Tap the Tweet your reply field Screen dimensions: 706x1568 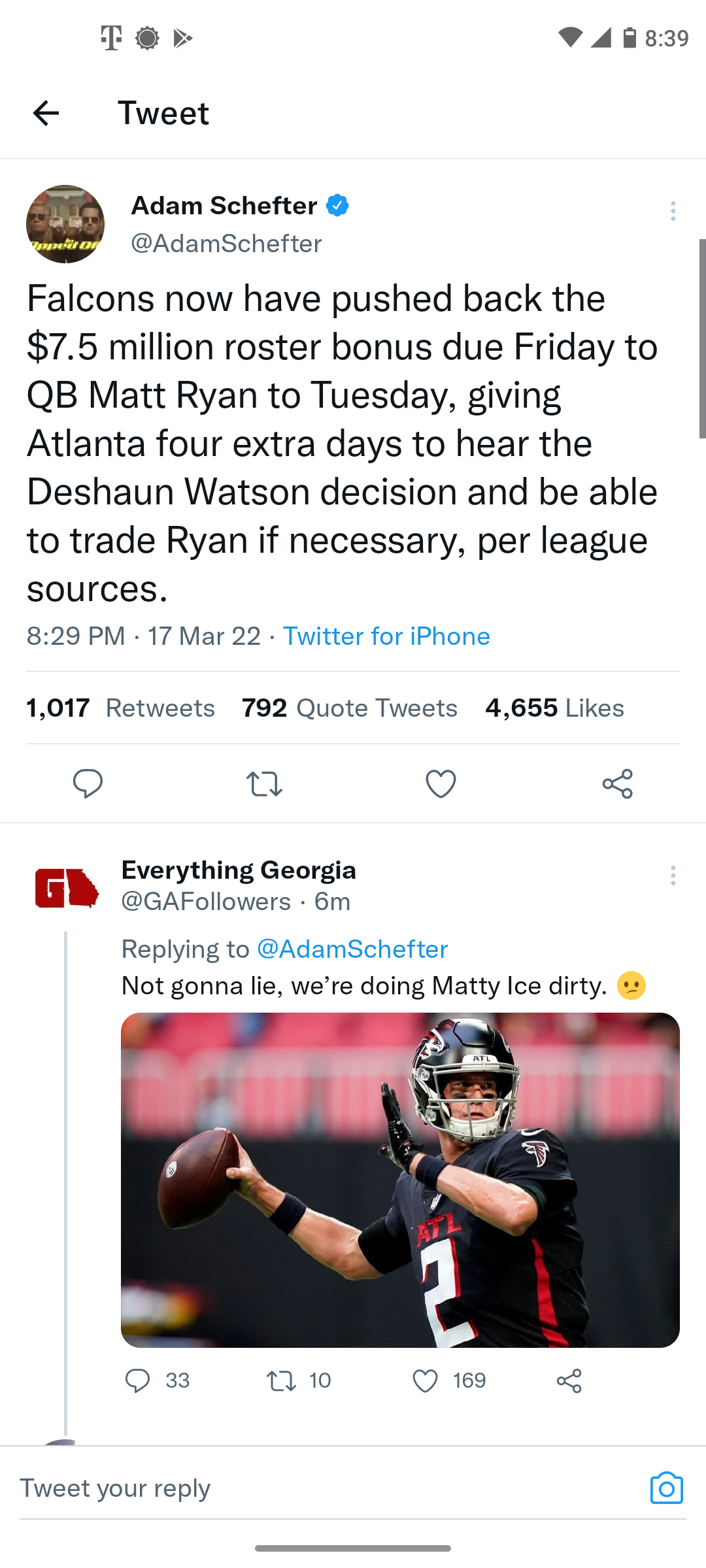(327, 1488)
